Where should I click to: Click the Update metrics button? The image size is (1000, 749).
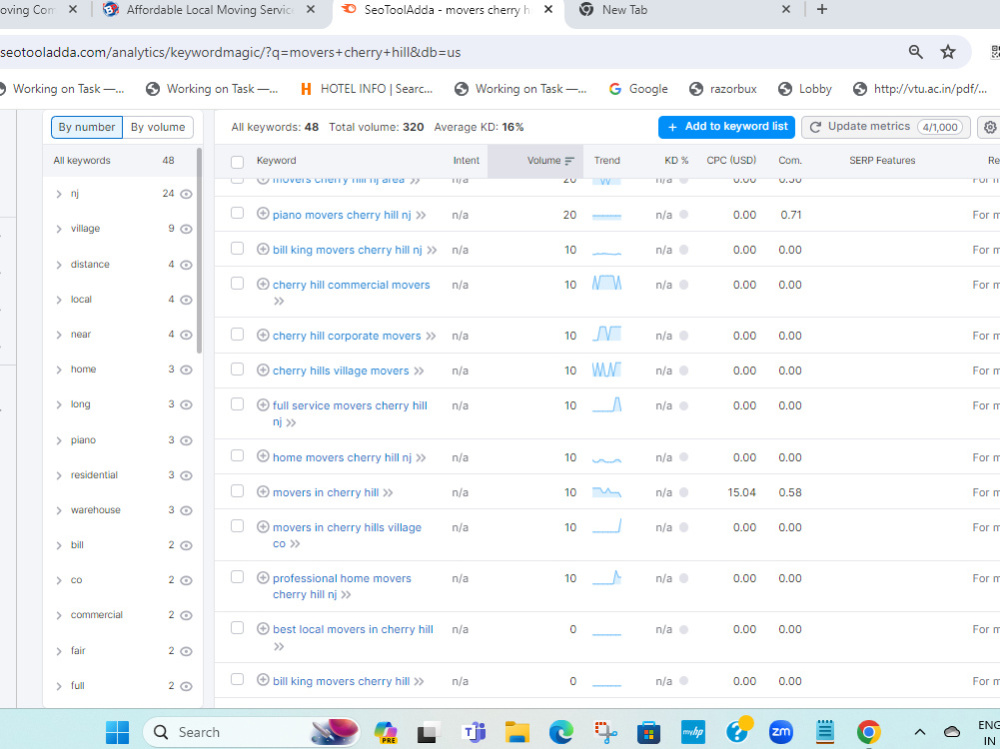pyautogui.click(x=885, y=127)
